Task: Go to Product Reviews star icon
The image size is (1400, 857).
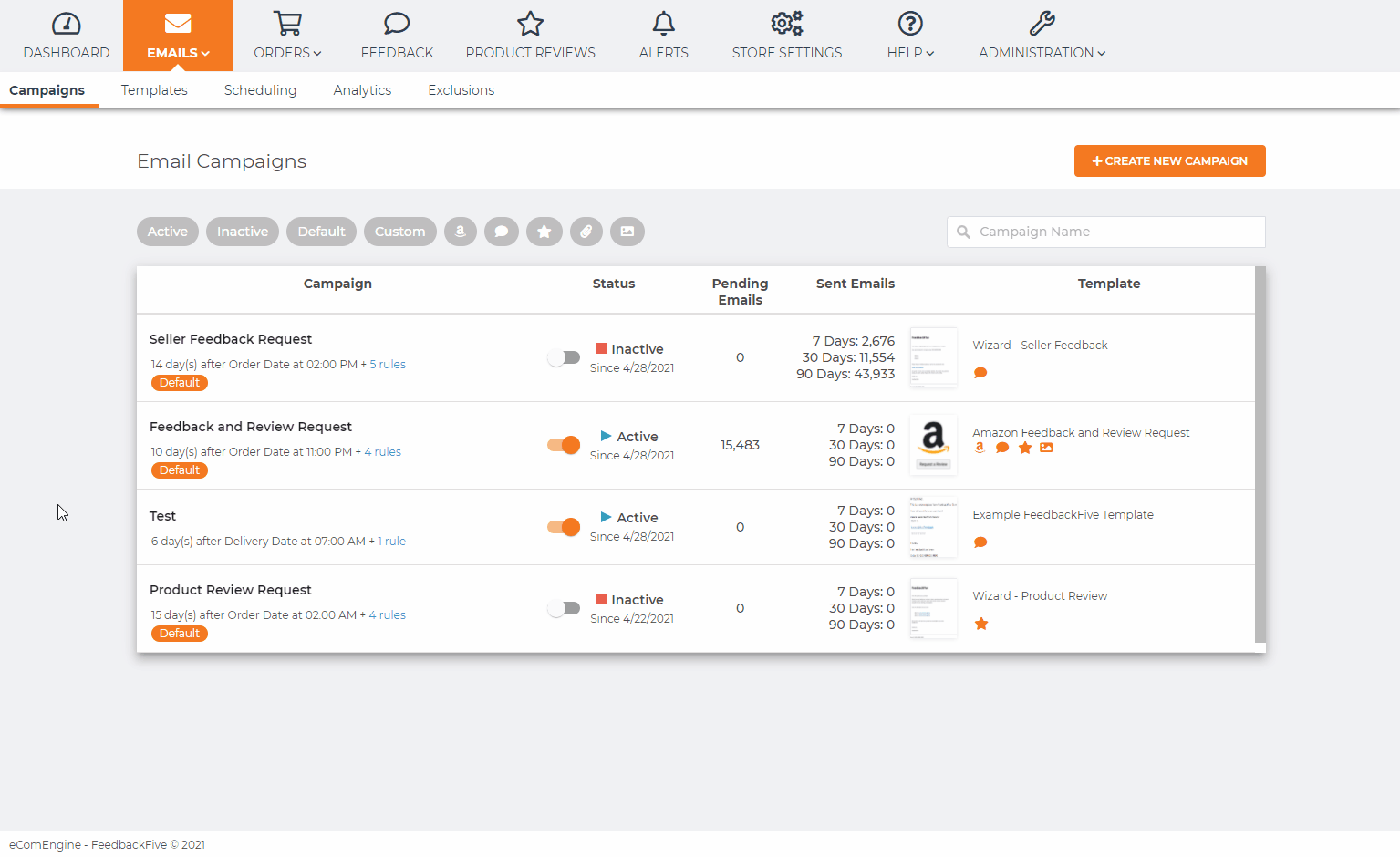Action: pos(530,36)
